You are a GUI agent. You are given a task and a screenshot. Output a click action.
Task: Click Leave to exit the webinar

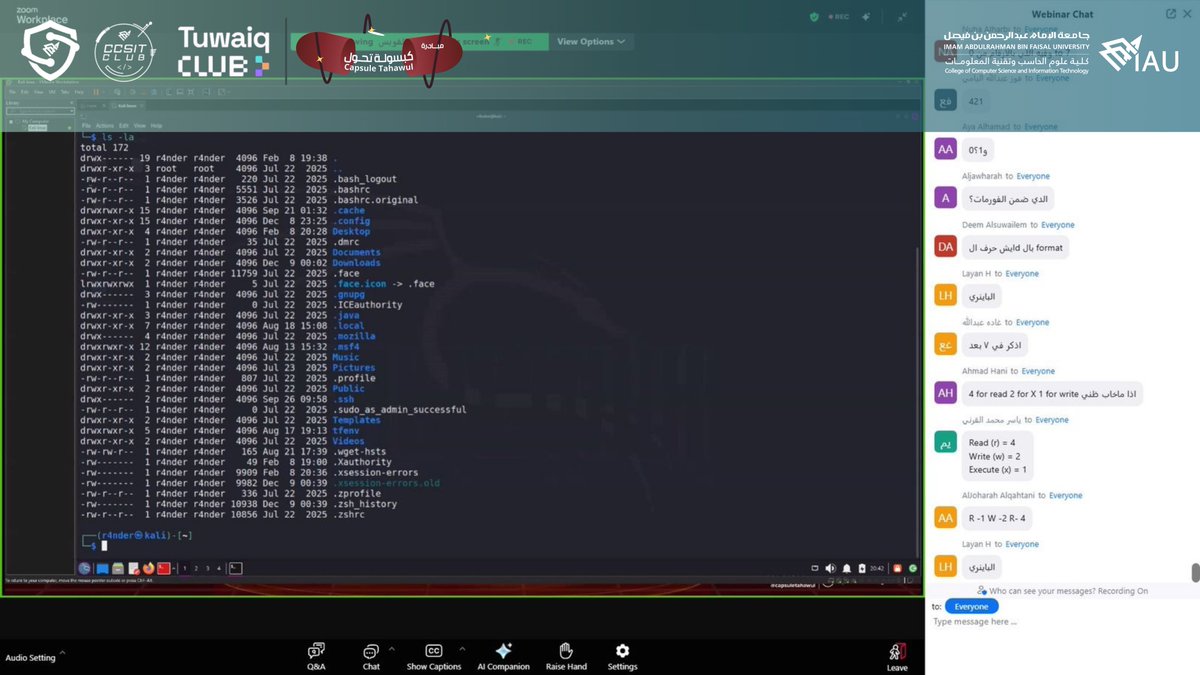point(896,657)
